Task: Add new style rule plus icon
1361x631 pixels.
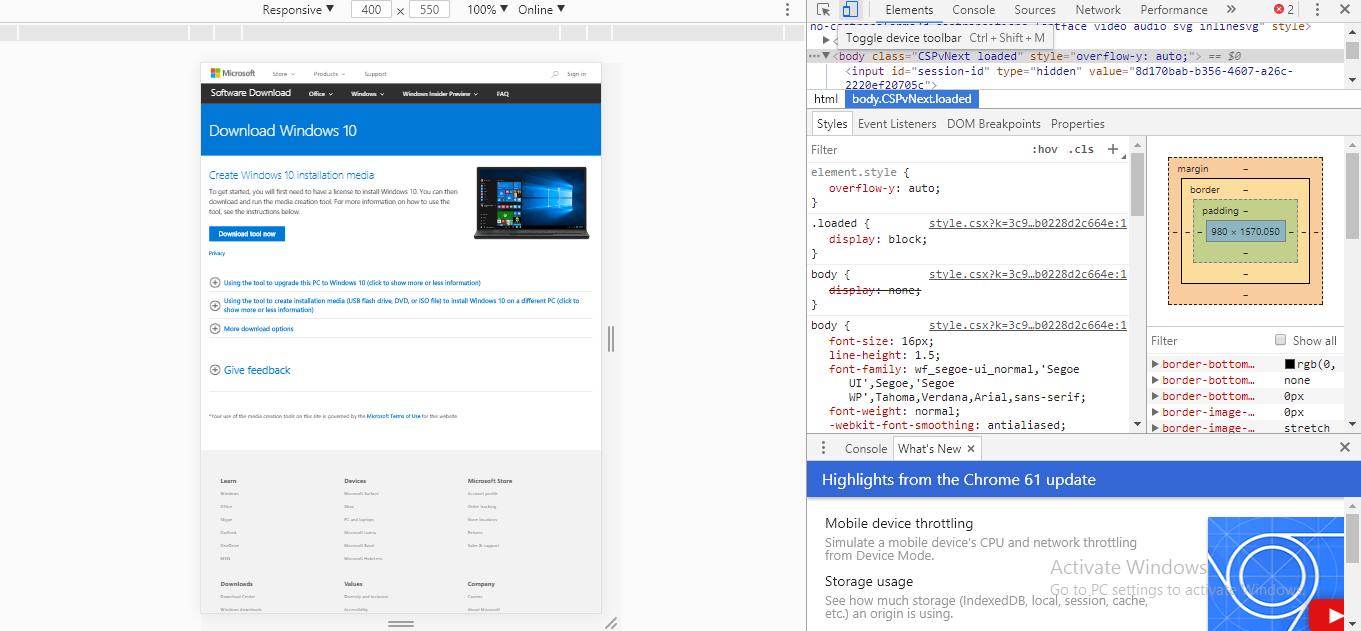Action: pyautogui.click(x=1113, y=149)
